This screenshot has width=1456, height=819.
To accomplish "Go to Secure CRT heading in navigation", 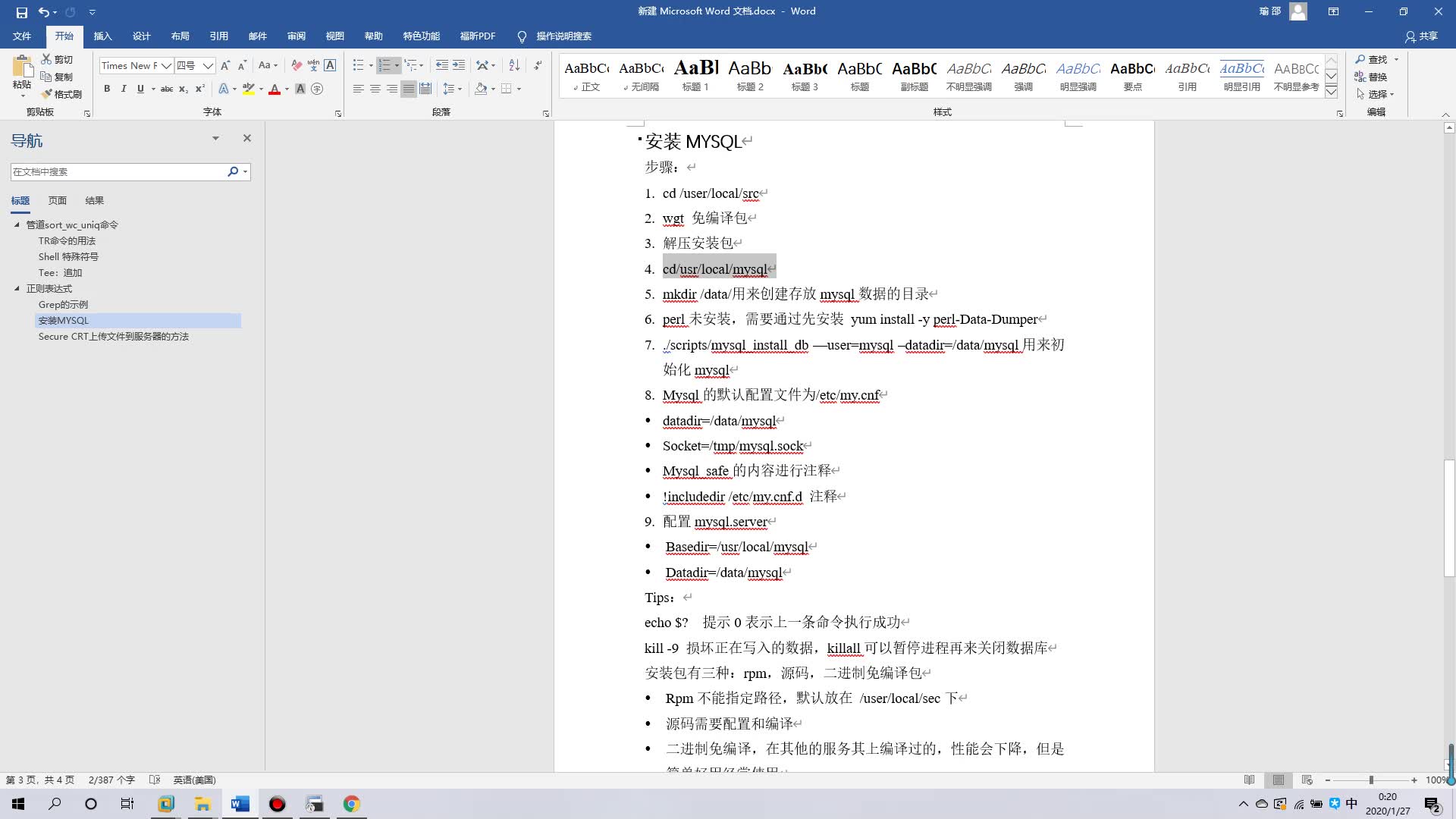I will tap(114, 336).
